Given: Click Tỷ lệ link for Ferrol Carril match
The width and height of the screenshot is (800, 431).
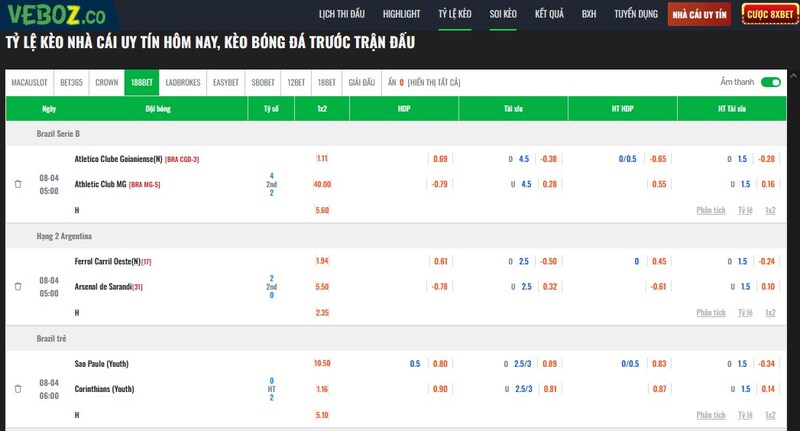Looking at the screenshot, I should pos(745,312).
